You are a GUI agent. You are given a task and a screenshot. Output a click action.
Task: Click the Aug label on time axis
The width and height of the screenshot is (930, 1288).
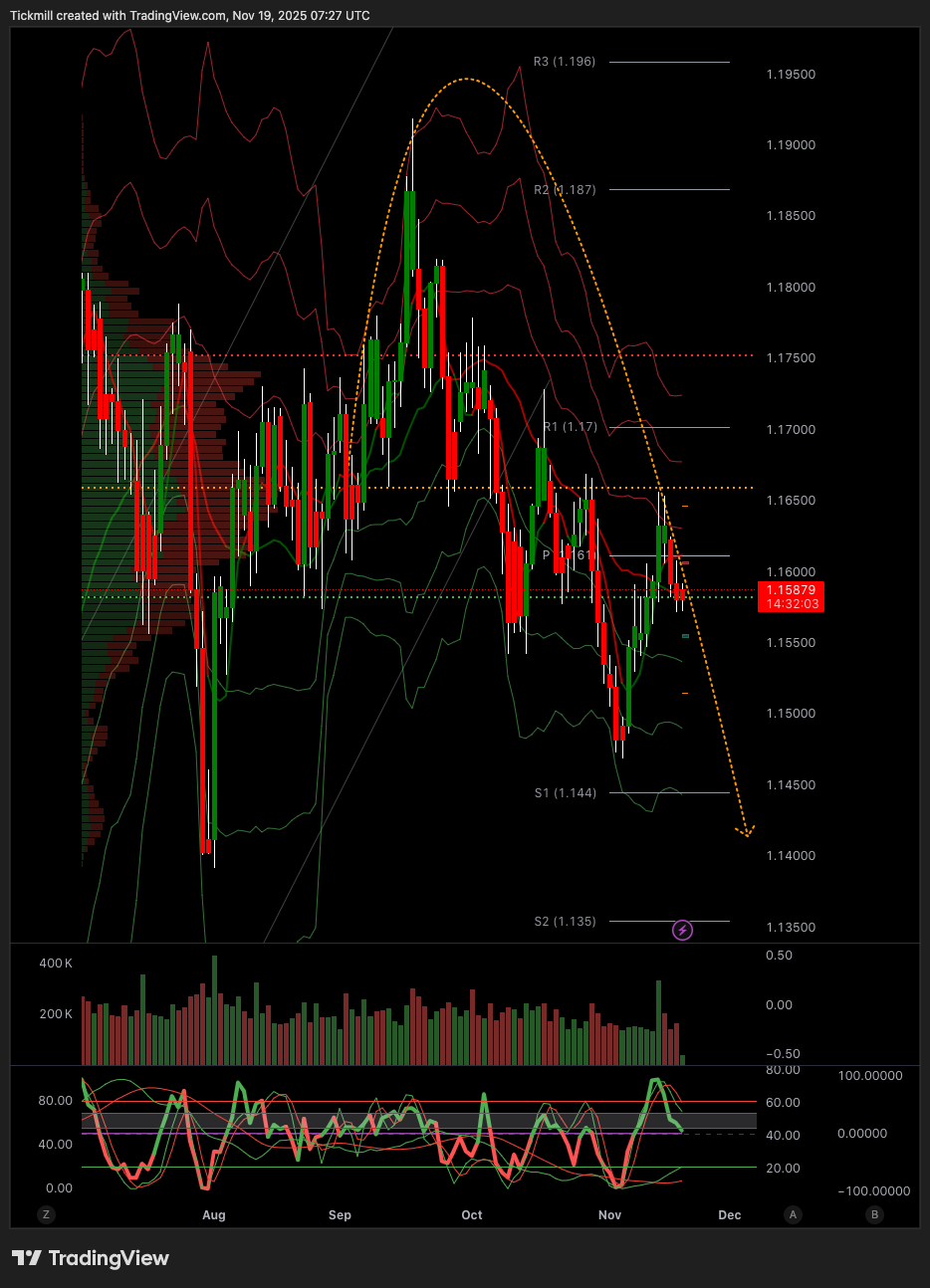(x=213, y=1215)
